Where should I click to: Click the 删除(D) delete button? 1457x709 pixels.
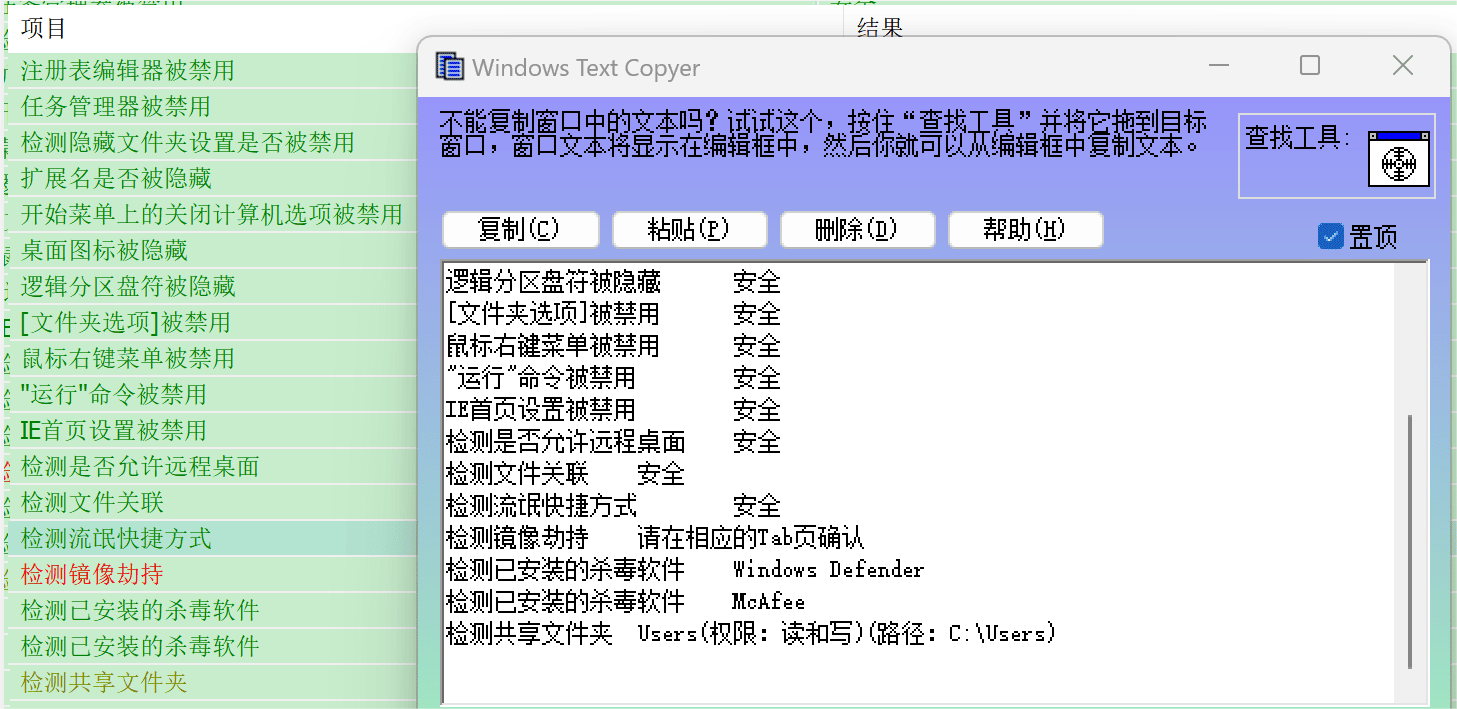point(857,229)
